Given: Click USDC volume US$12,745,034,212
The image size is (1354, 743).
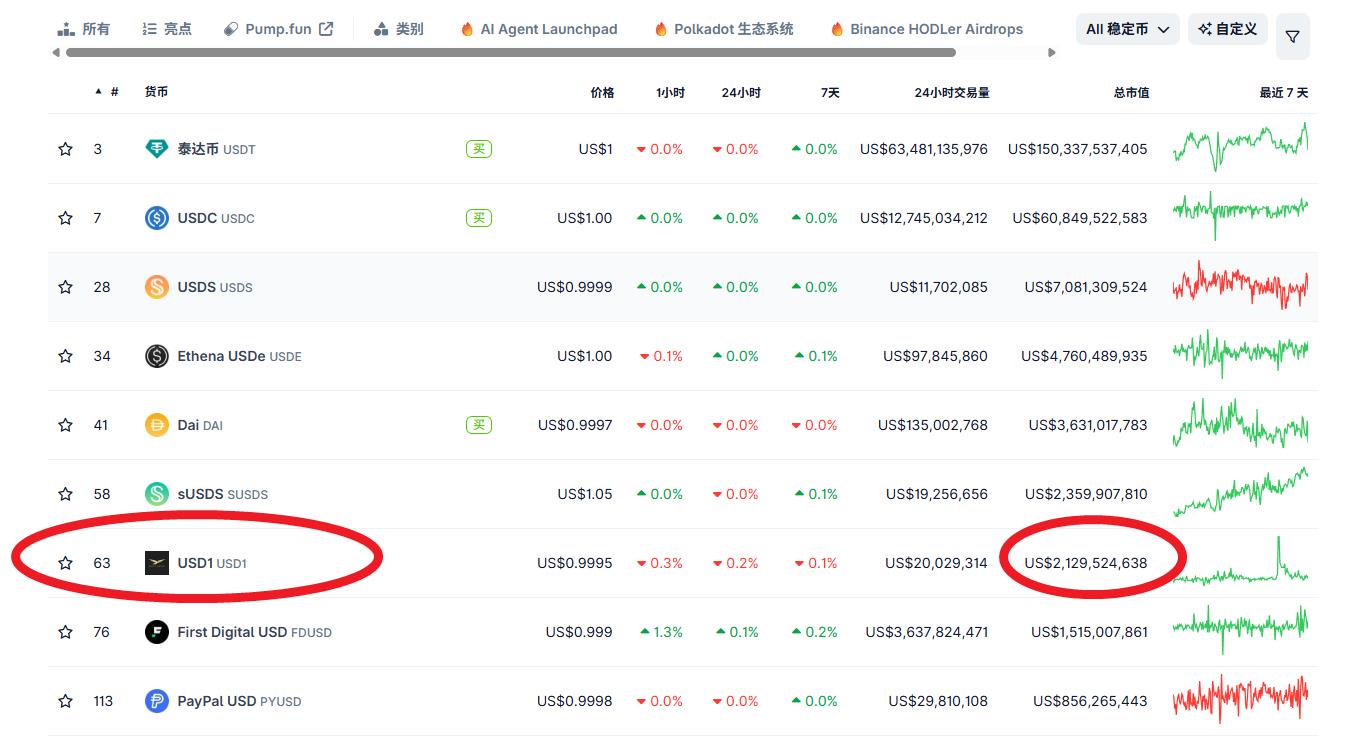Looking at the screenshot, I should tap(923, 218).
